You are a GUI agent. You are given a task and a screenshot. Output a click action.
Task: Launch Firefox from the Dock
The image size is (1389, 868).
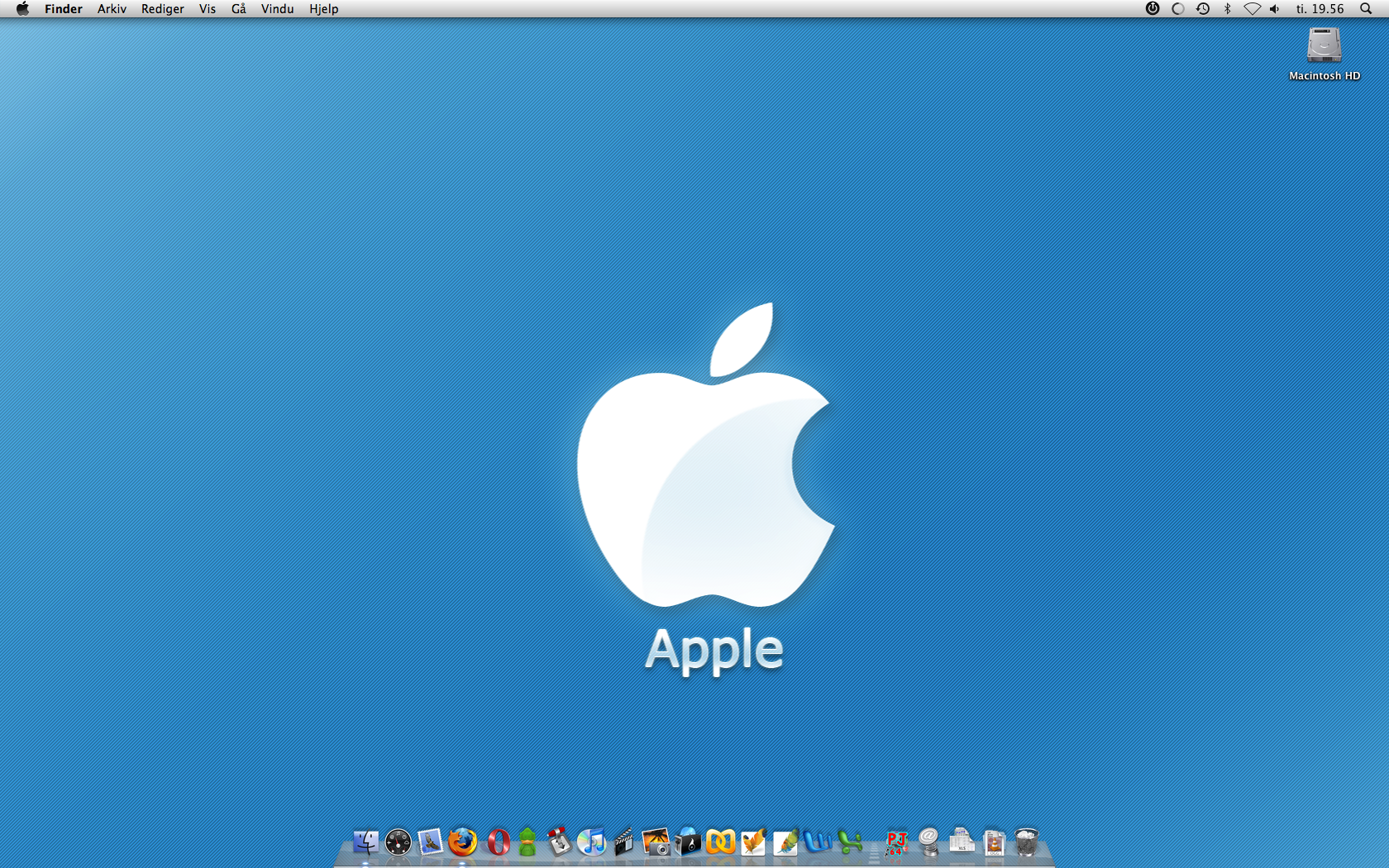[x=463, y=842]
